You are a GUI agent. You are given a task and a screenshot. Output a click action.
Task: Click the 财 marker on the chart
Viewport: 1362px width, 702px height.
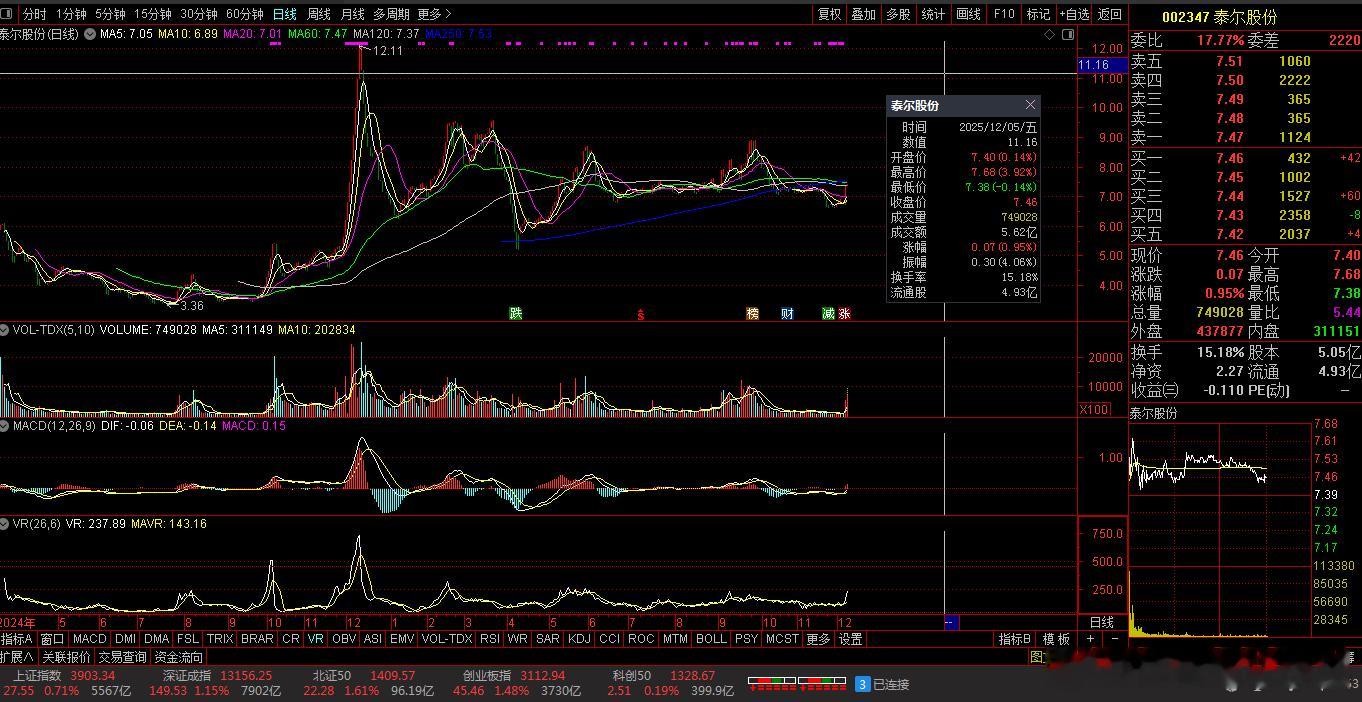(787, 313)
